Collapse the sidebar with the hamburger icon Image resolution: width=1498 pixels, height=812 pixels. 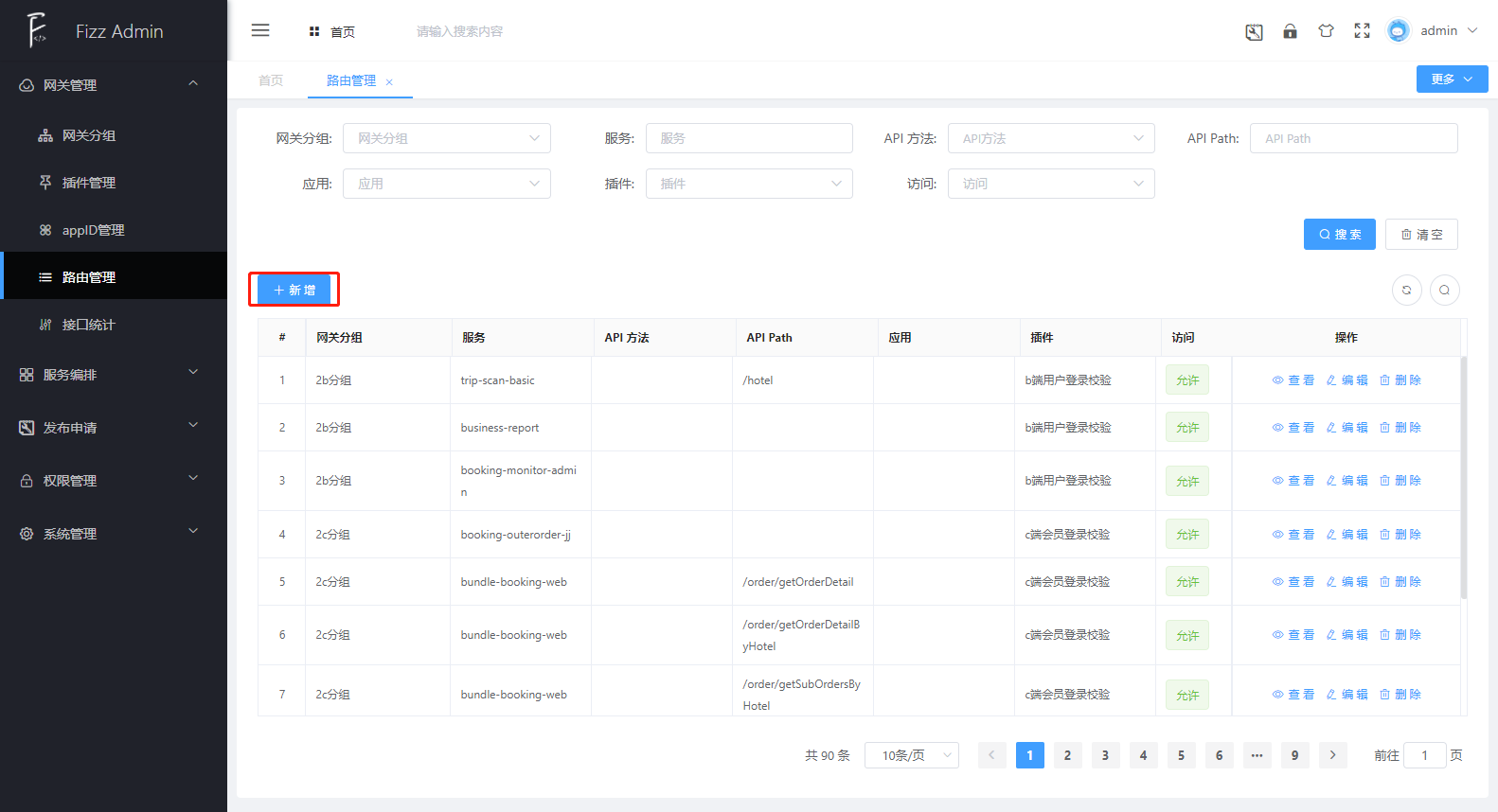(x=260, y=31)
